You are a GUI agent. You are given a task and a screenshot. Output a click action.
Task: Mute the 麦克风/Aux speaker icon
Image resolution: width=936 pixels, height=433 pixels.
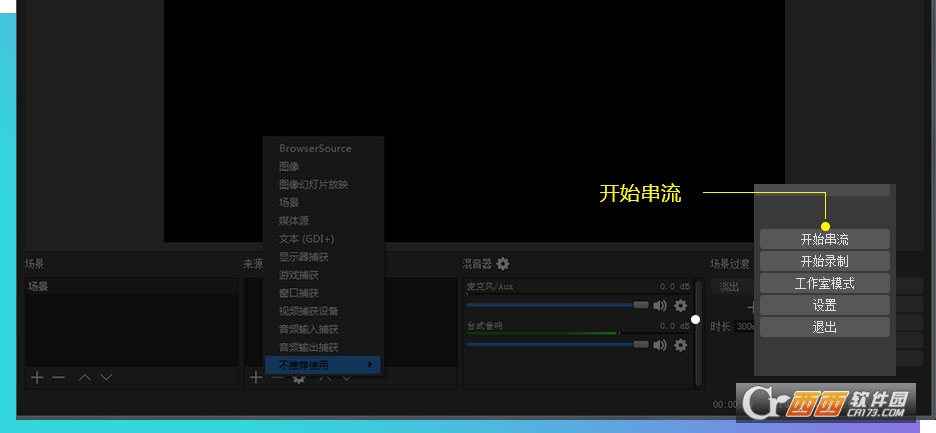tap(660, 305)
